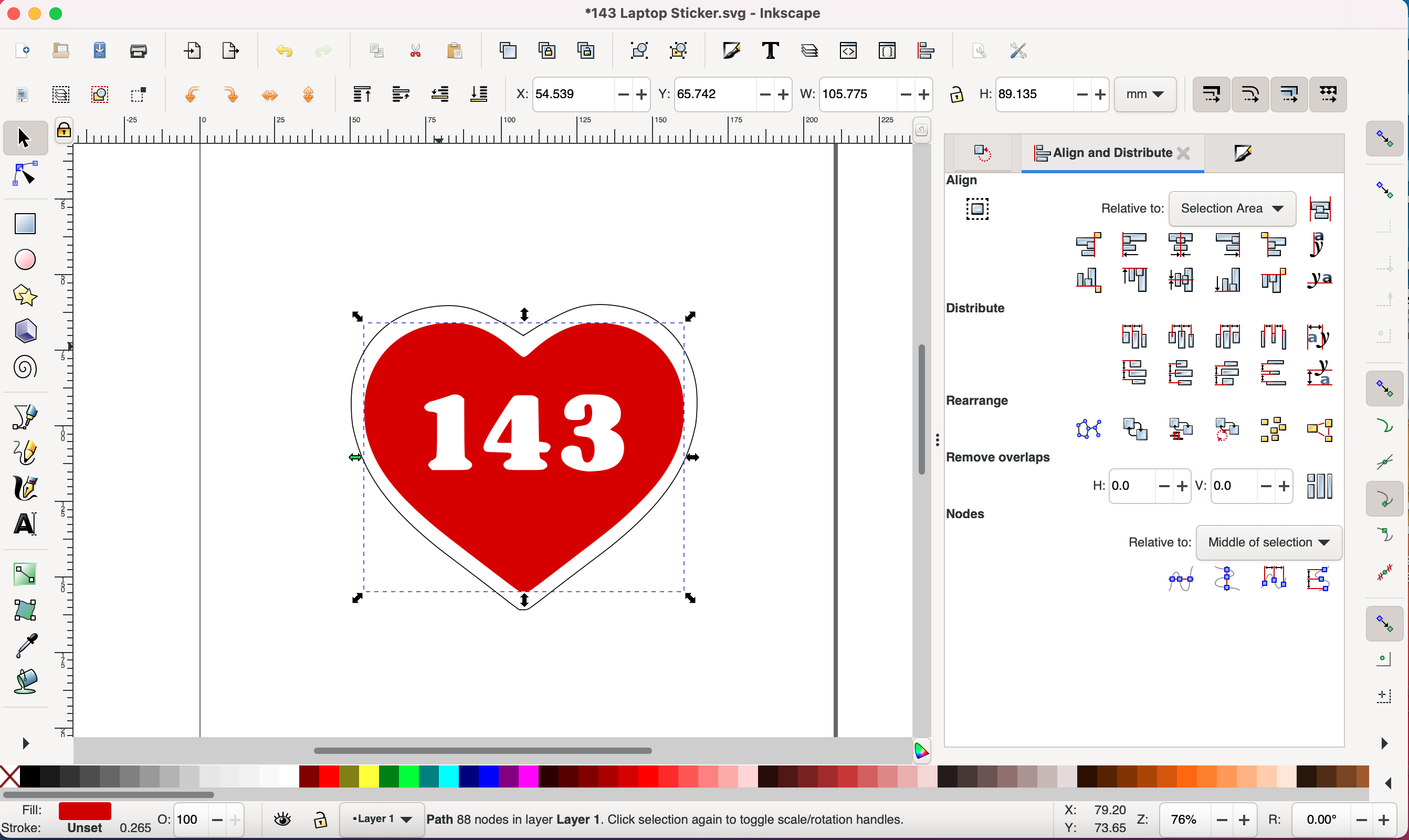This screenshot has width=1409, height=840.
Task: Select the Text tool in toolbox
Action: pos(25,524)
